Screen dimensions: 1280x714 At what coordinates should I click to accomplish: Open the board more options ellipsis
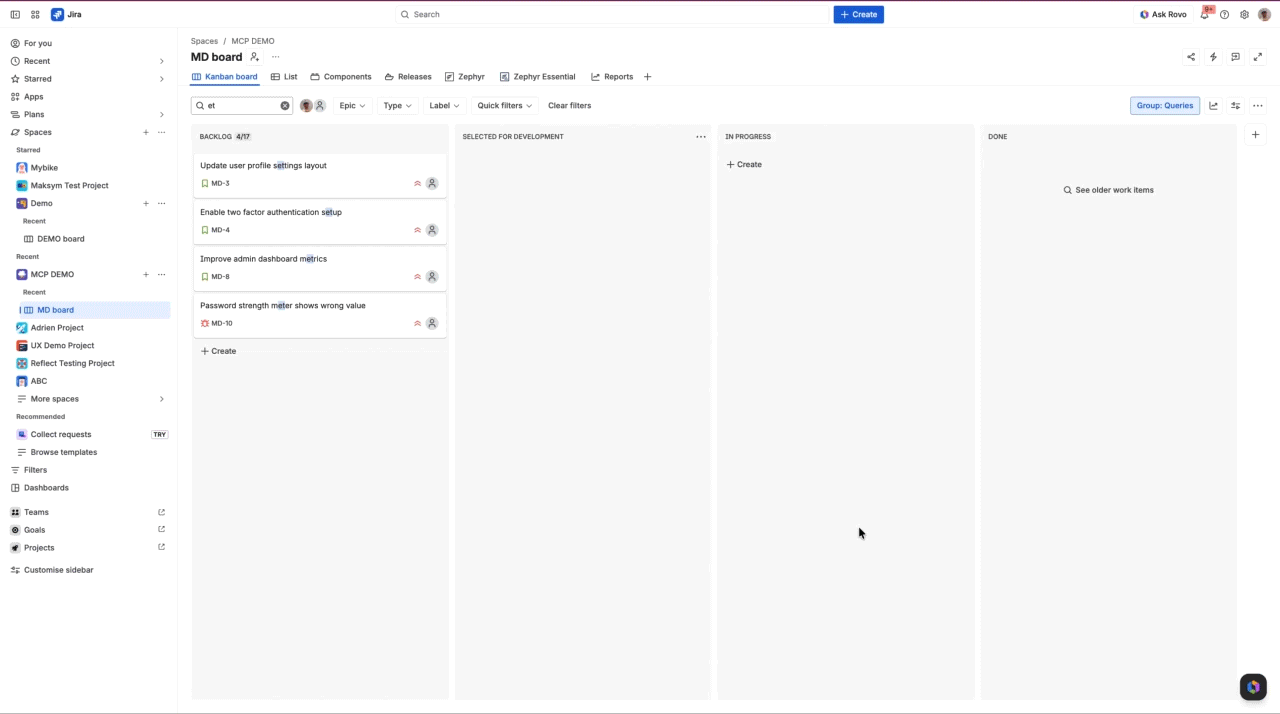1258,106
